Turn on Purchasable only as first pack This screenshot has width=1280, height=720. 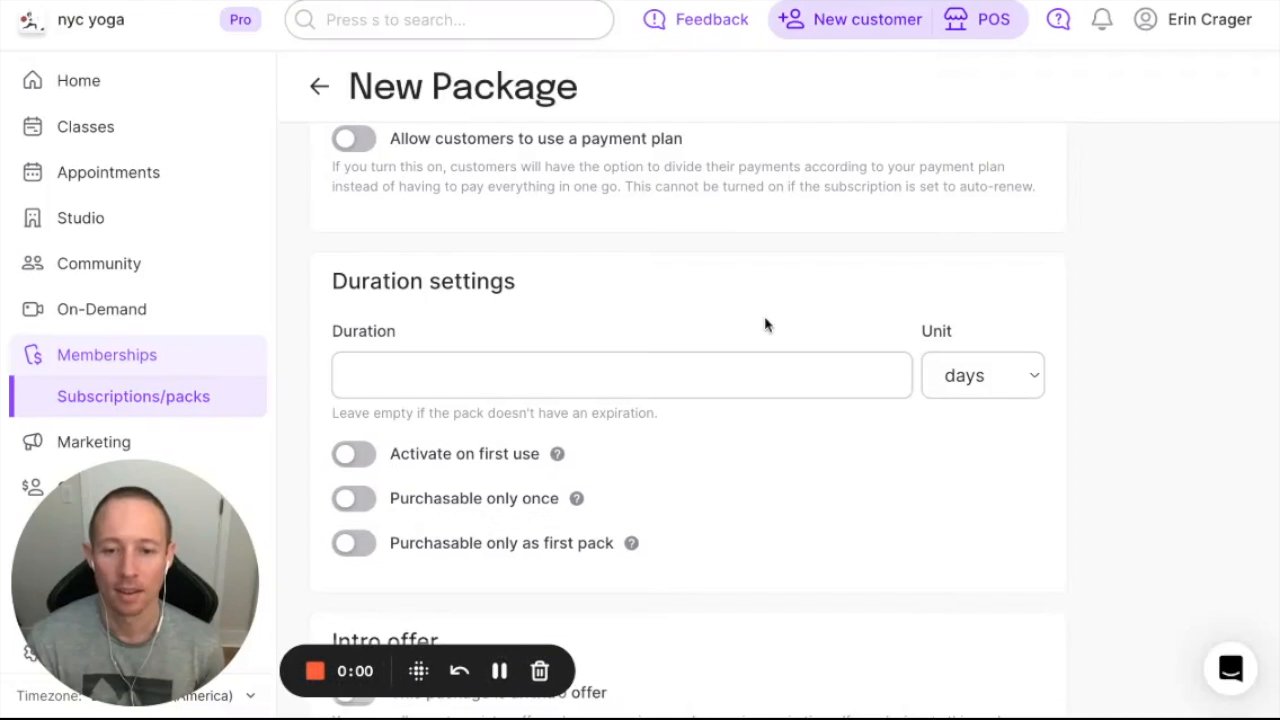click(x=354, y=543)
